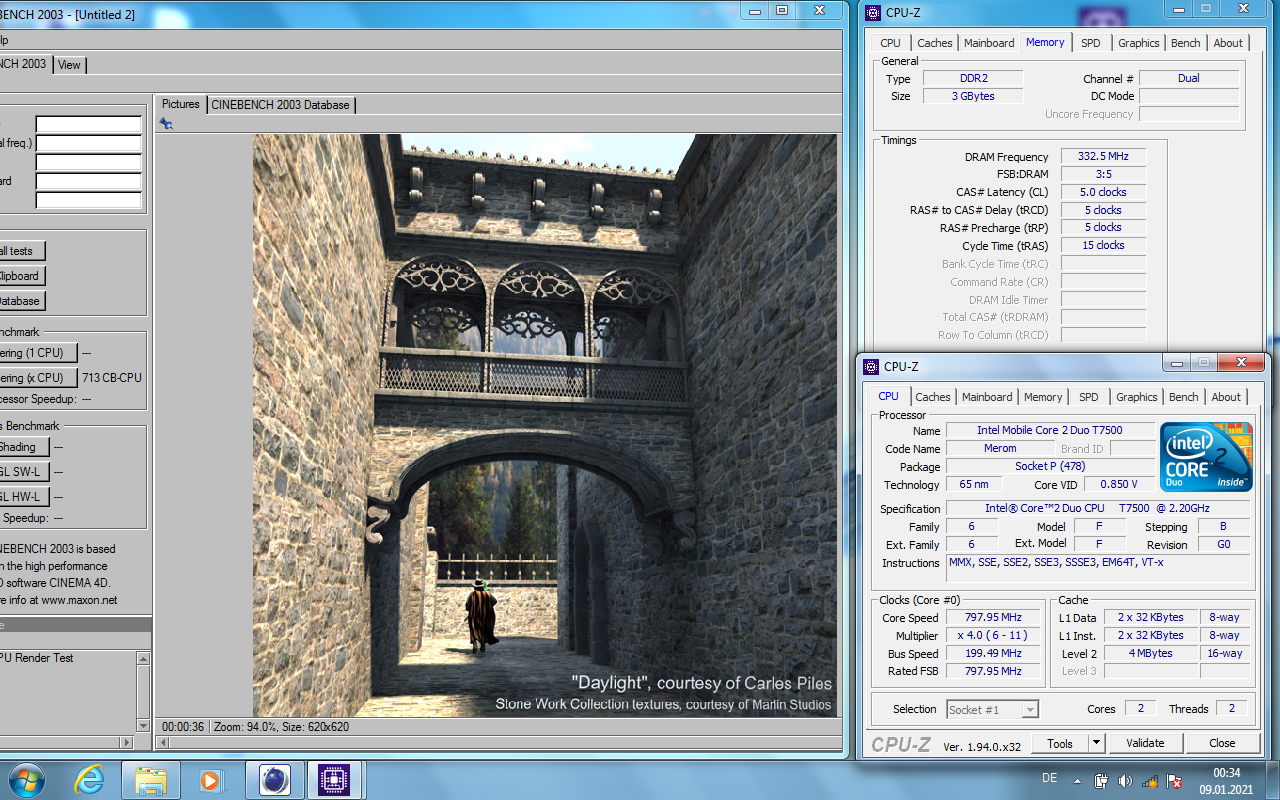Open Caches tab in front CPU-Z window

coord(933,397)
